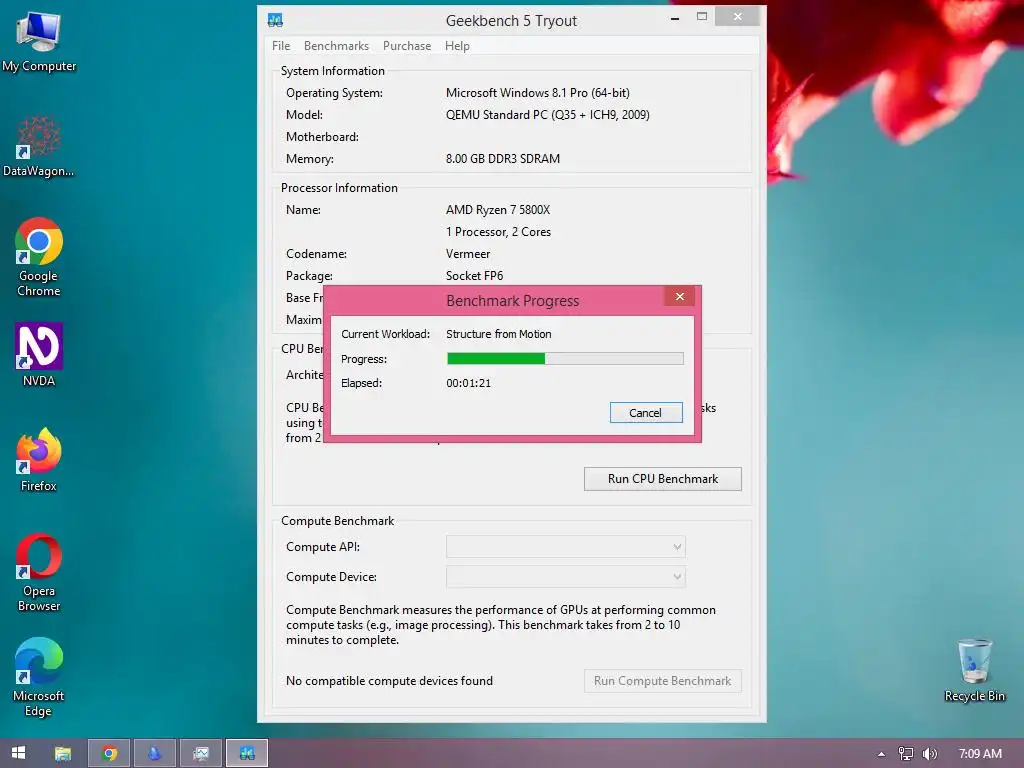1024x768 pixels.
Task: Launch Google Chrome from the desktop
Action: [x=39, y=257]
